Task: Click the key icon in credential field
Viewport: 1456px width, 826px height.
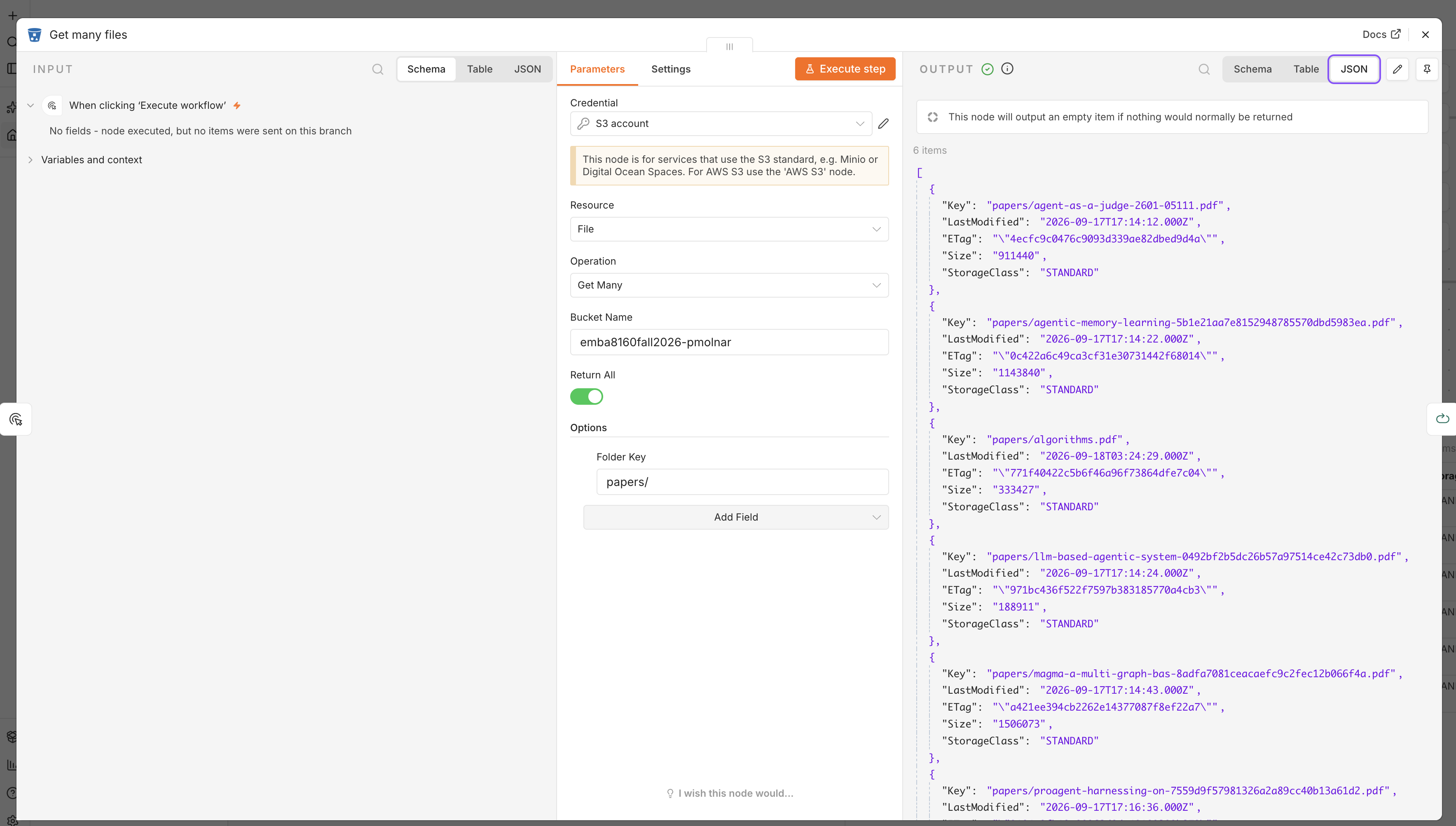Action: point(583,124)
